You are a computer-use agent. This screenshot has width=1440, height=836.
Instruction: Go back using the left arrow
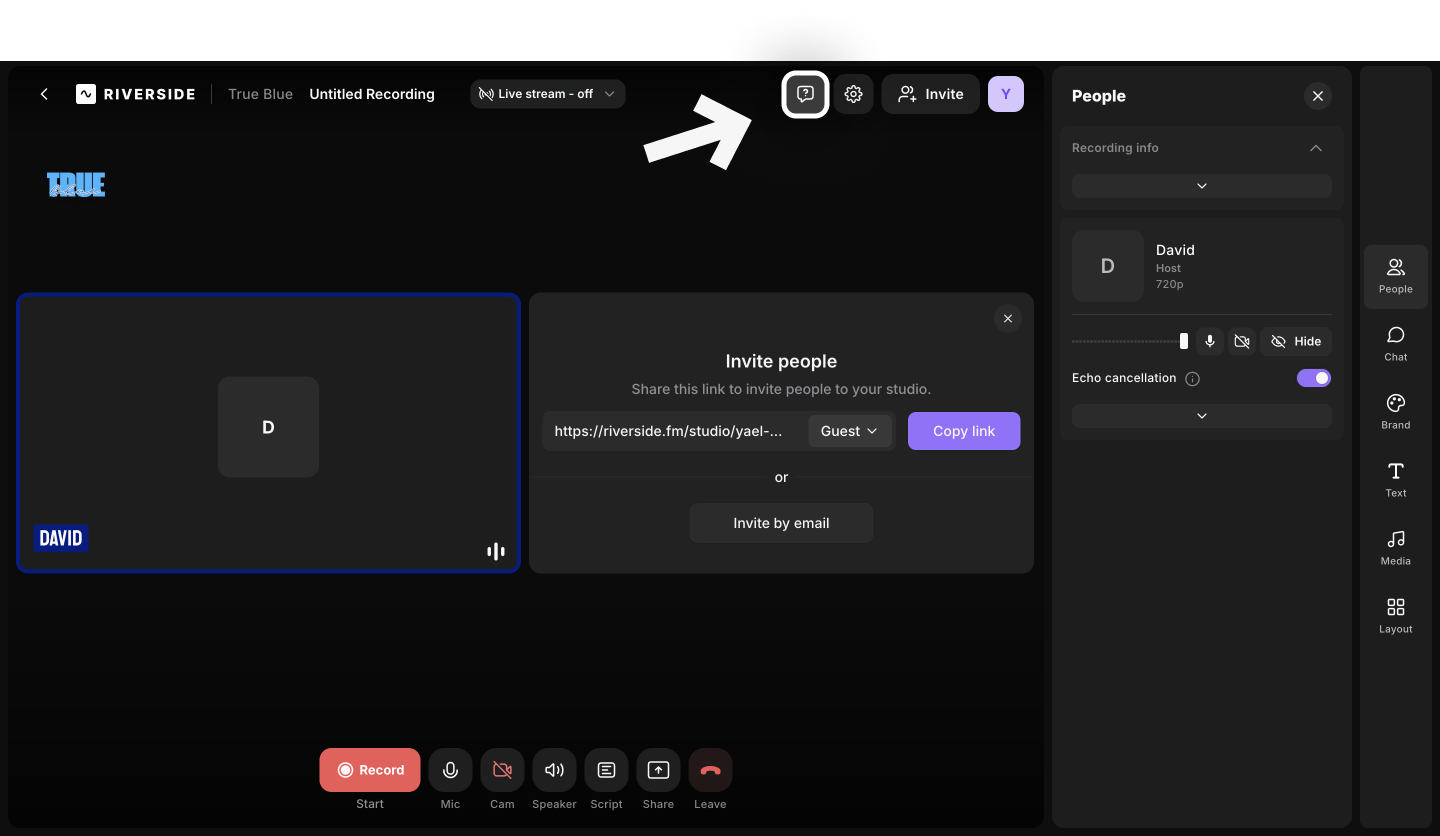click(44, 94)
